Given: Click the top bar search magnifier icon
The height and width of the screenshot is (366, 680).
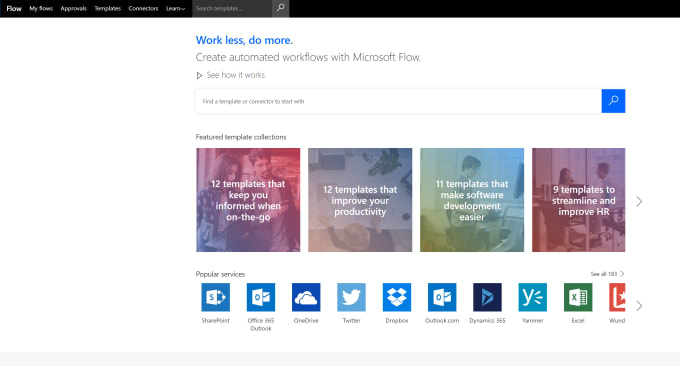Looking at the screenshot, I should (281, 8).
